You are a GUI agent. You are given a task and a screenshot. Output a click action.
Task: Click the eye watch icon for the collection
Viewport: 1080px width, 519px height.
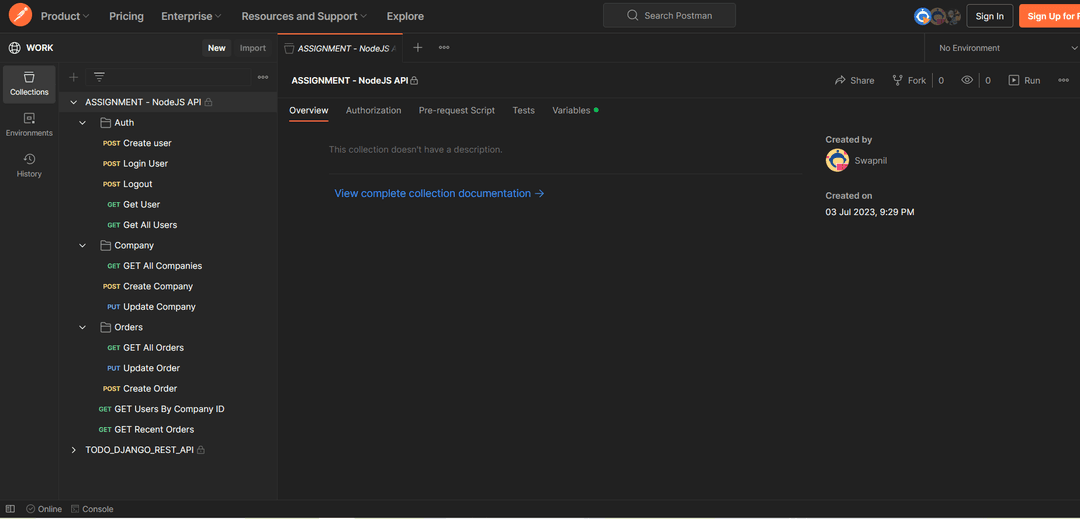[967, 81]
